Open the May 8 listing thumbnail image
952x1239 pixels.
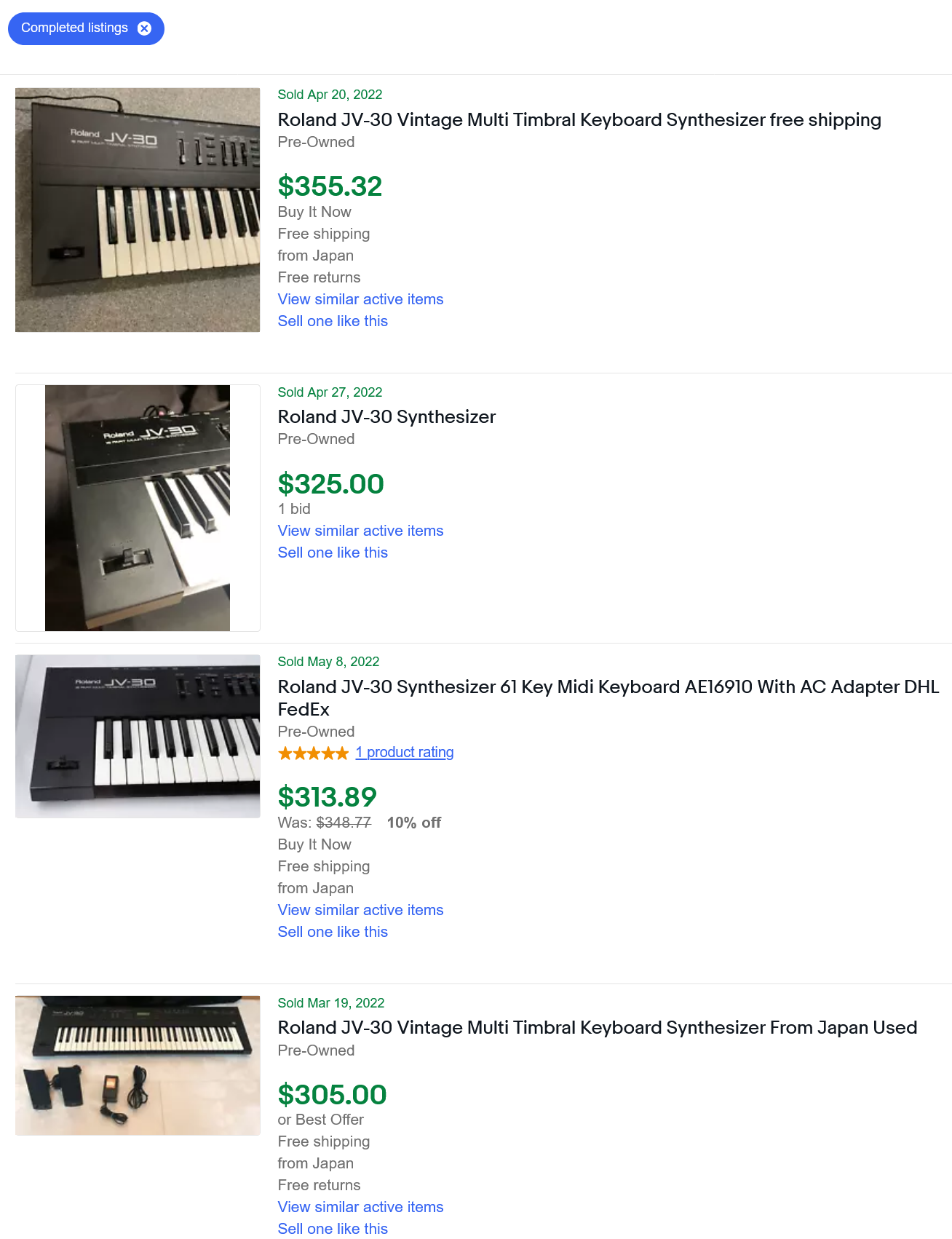click(138, 736)
